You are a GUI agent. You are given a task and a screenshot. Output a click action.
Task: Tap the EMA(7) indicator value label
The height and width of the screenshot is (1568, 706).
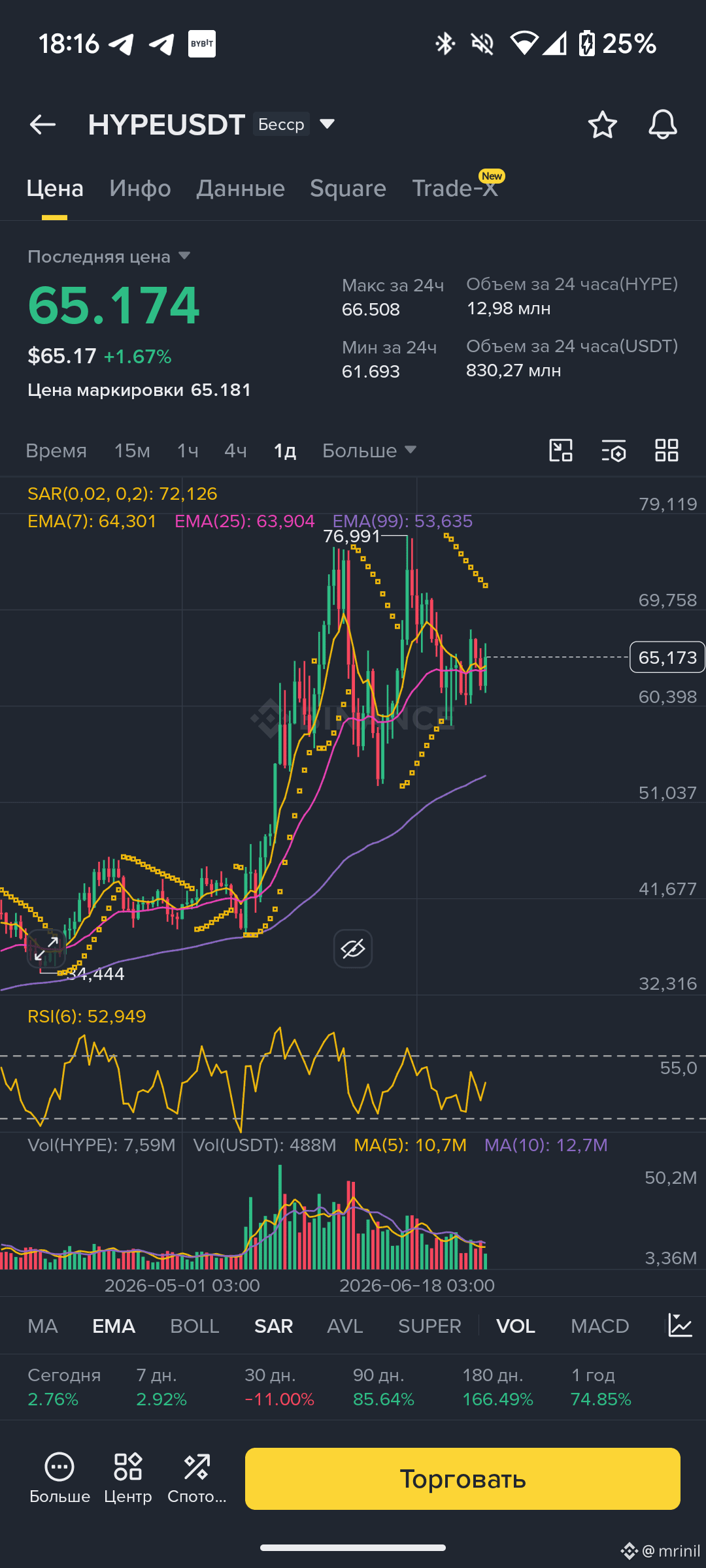coord(92,521)
